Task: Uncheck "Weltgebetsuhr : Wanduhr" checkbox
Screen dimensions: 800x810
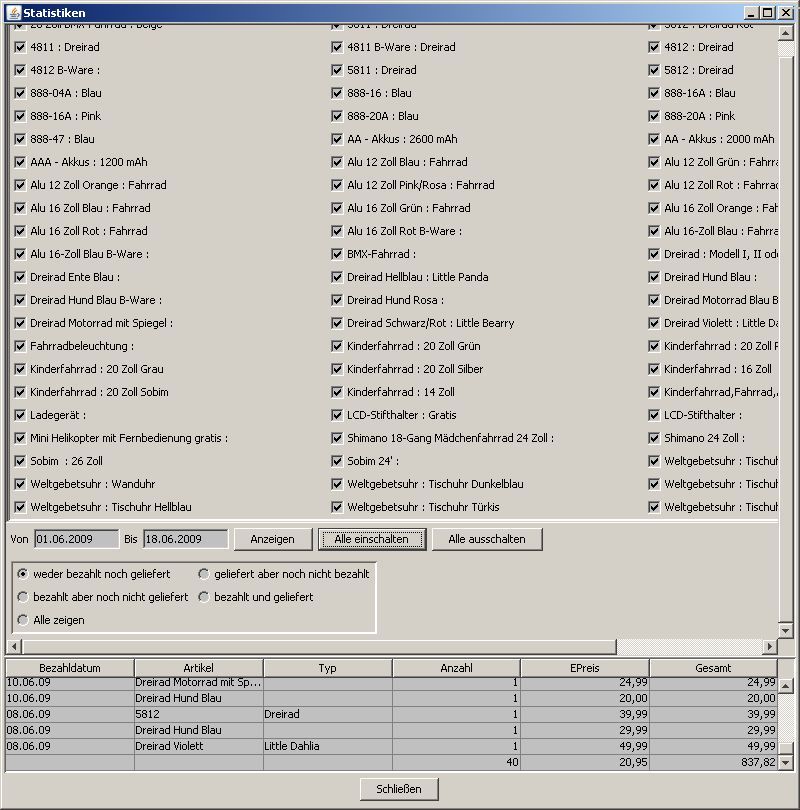Action: coord(20,484)
